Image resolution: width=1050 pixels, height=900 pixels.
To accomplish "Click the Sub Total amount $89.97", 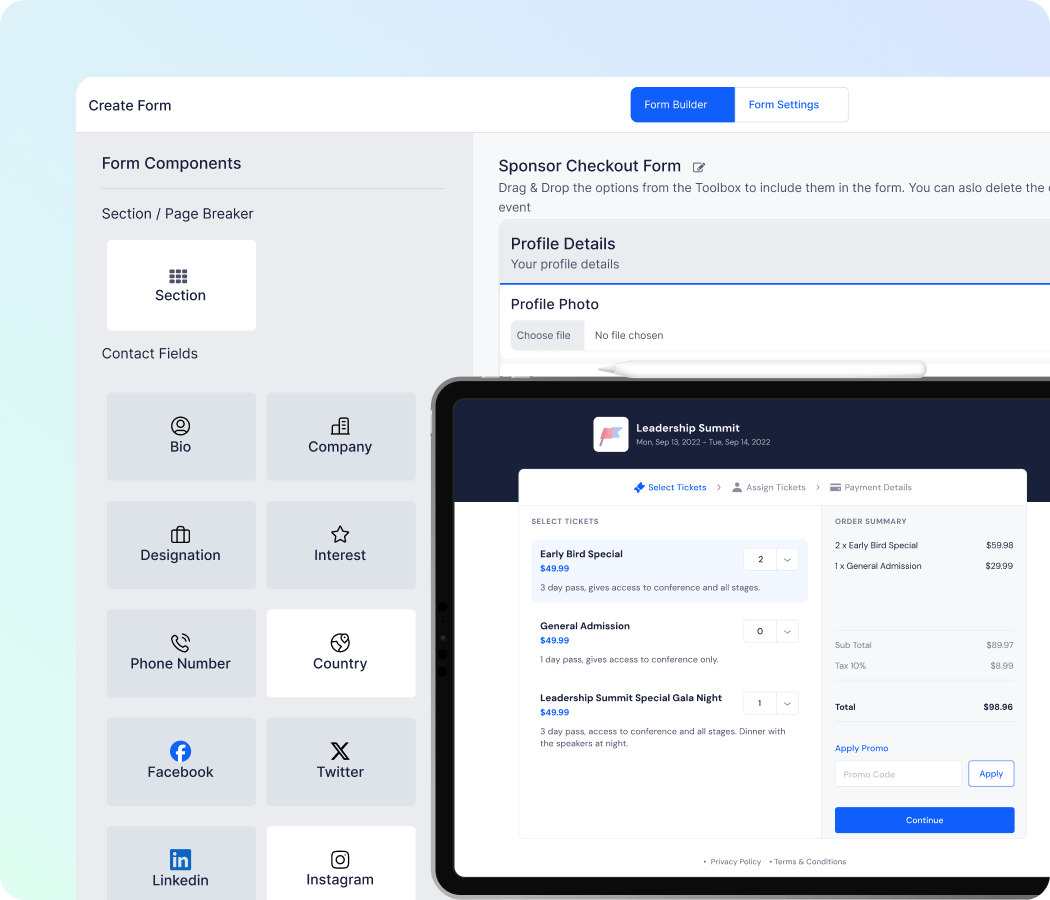I will click(999, 645).
